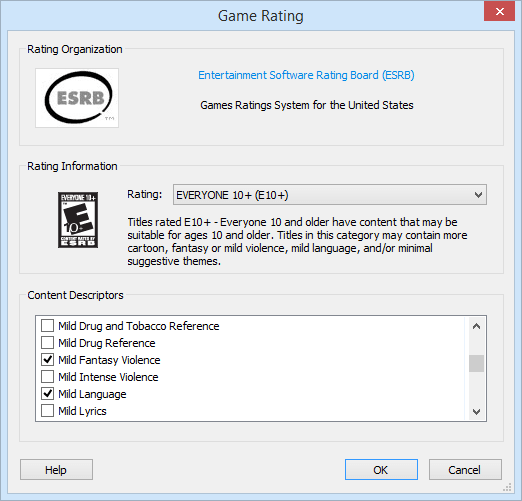Image resolution: width=522 pixels, height=501 pixels.
Task: Check Mild Drug and Tobacco Reference
Action: pyautogui.click(x=47, y=326)
